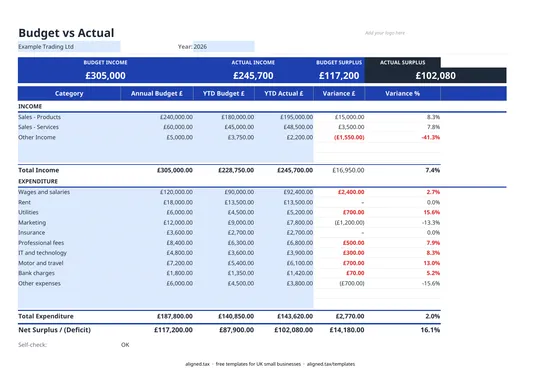The height and width of the screenshot is (382, 540).
Task: Click Total Expenditure variance £2,770.00
Action: 350,316
